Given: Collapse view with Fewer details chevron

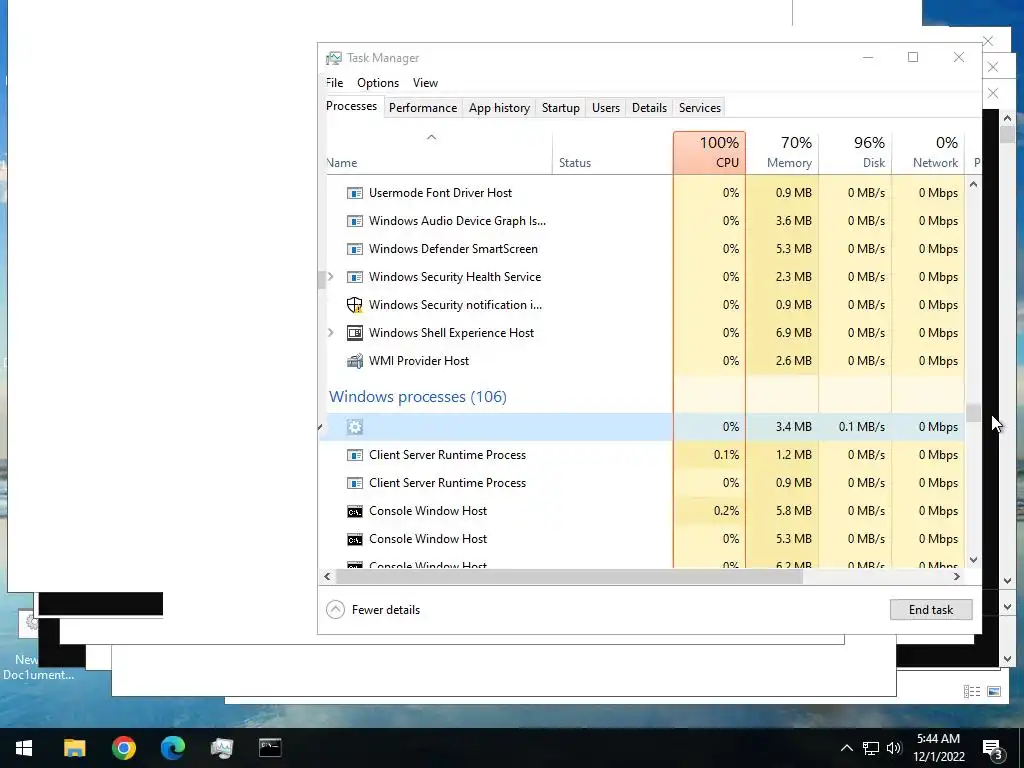Looking at the screenshot, I should point(335,609).
